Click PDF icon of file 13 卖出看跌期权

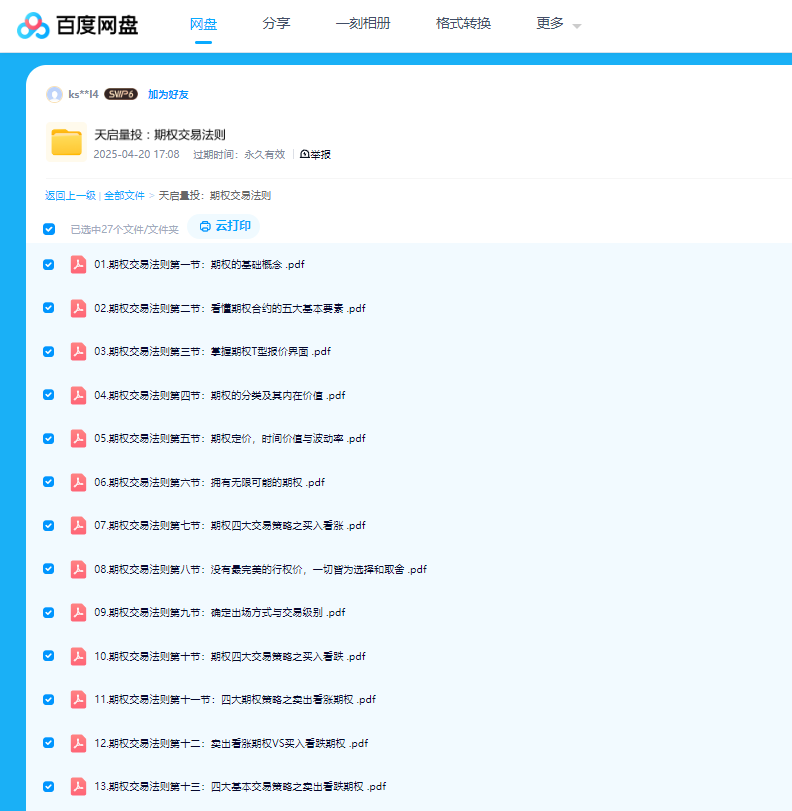tap(79, 786)
